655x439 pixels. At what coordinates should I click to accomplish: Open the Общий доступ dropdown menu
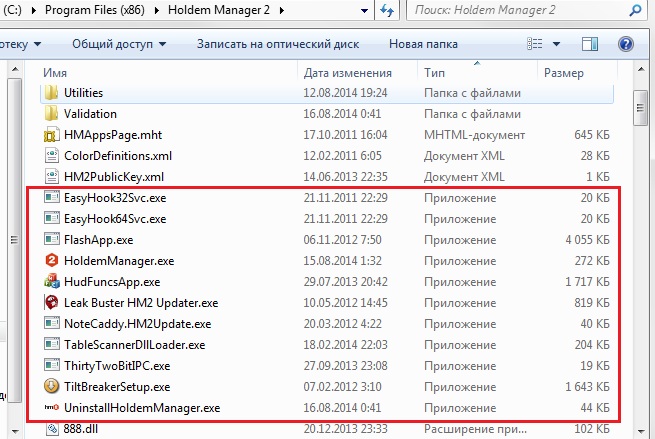pos(119,44)
